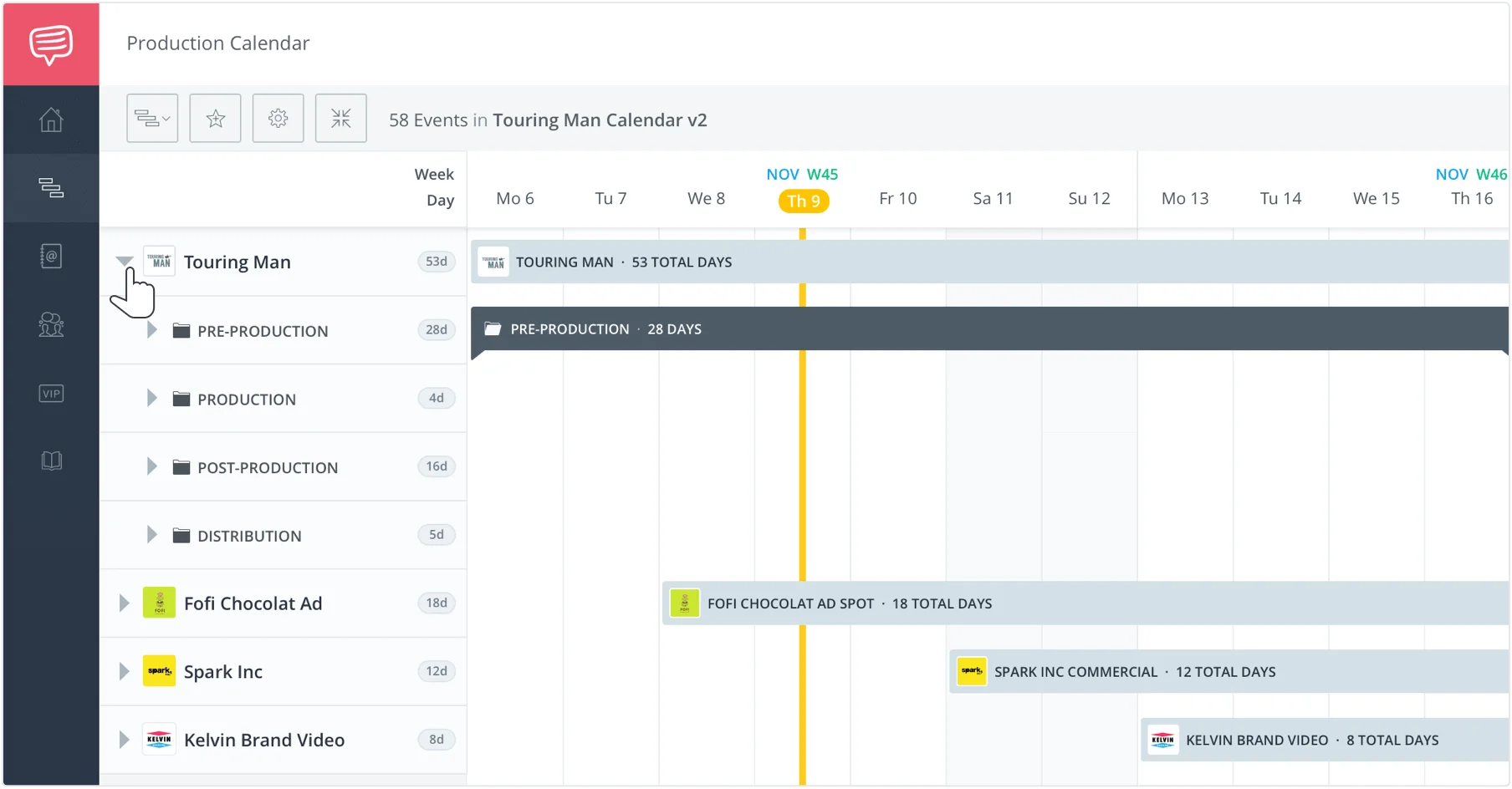The height and width of the screenshot is (789, 1512).
Task: Click the 28d duration badge
Action: tap(437, 330)
